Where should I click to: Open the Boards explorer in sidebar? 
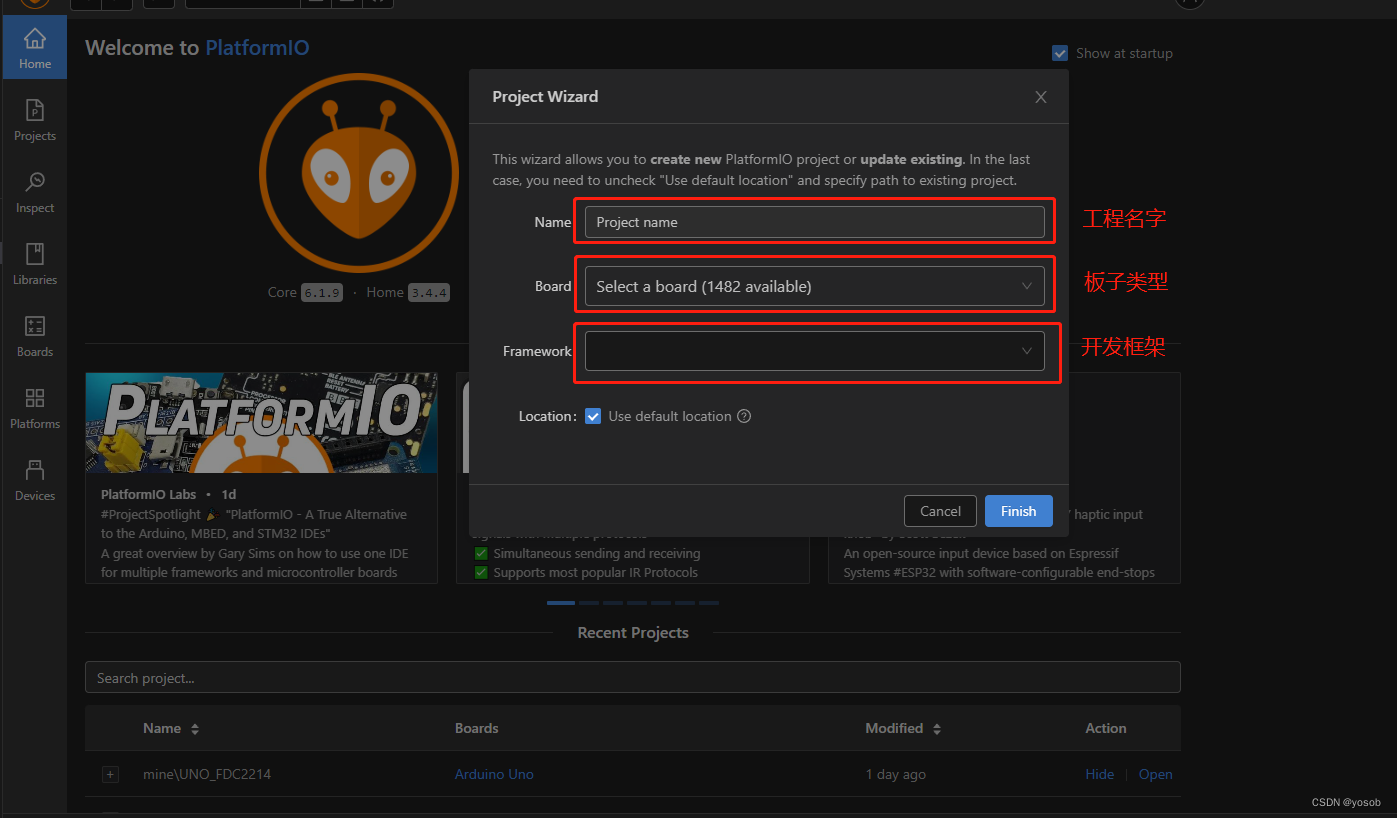(x=34, y=336)
